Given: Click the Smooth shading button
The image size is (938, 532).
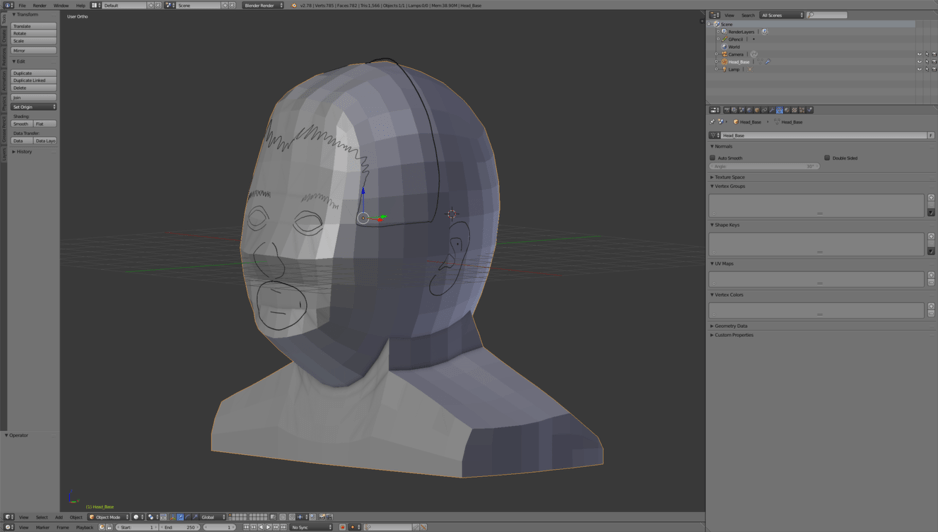Looking at the screenshot, I should pos(21,124).
